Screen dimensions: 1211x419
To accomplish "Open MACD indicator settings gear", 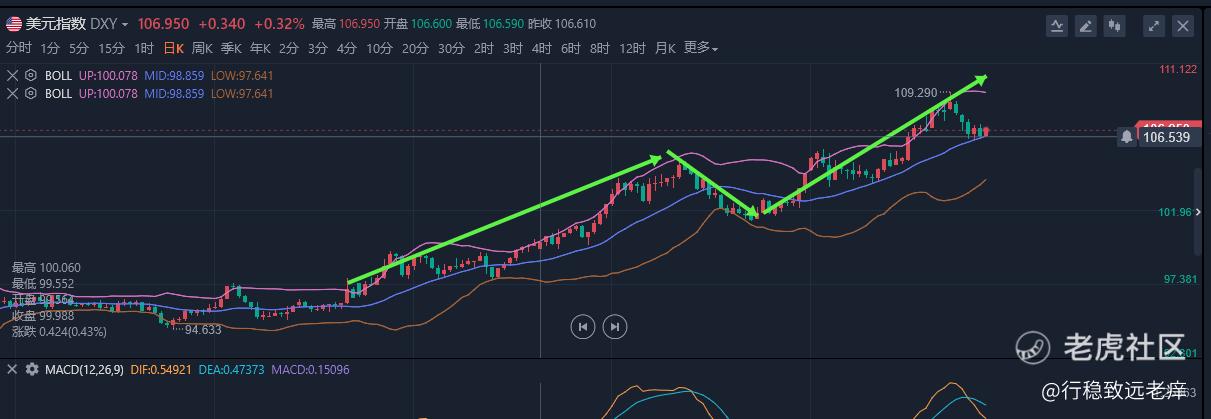I will pos(33,370).
